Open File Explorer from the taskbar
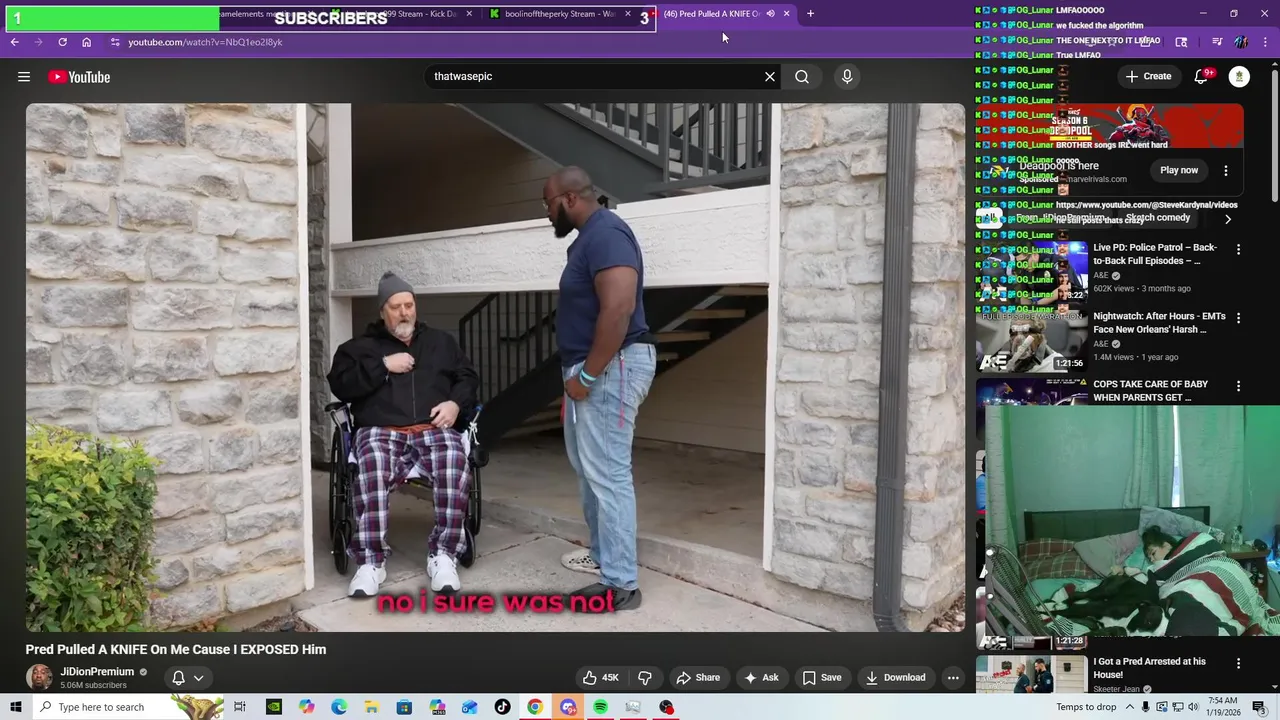 371,707
